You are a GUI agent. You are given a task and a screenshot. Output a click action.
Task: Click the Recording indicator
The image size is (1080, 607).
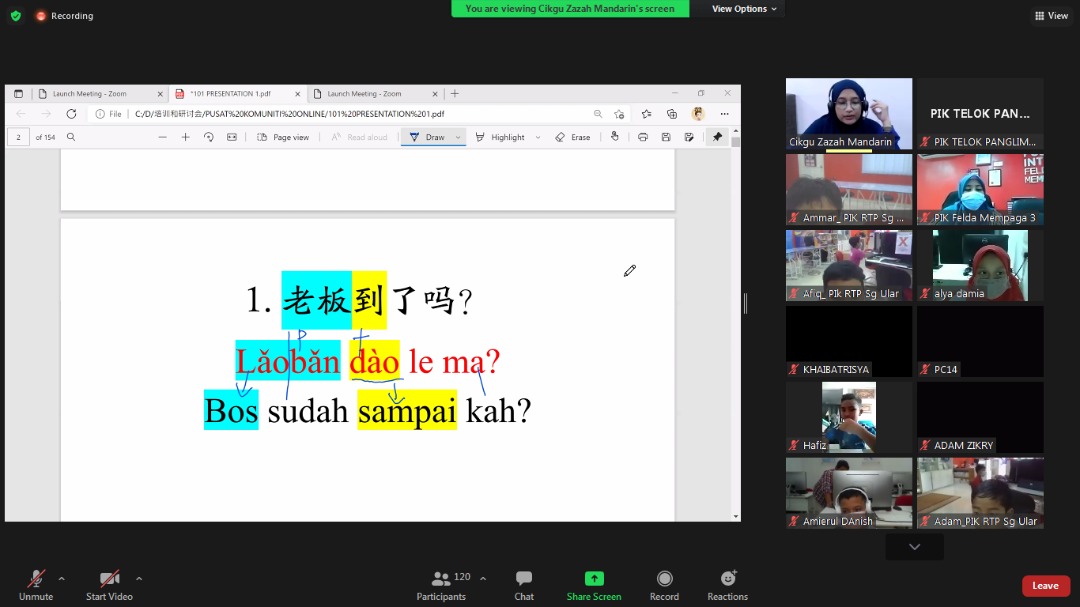click(65, 16)
